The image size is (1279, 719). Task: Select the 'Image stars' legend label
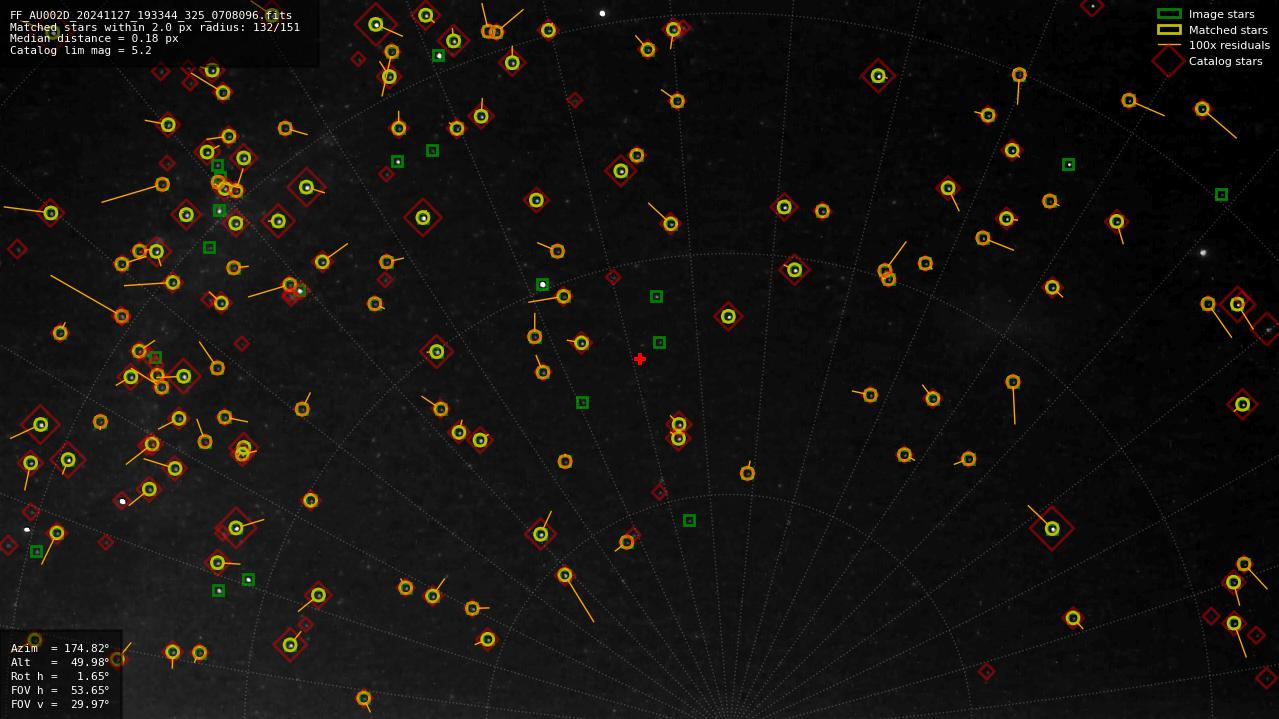tap(1221, 14)
